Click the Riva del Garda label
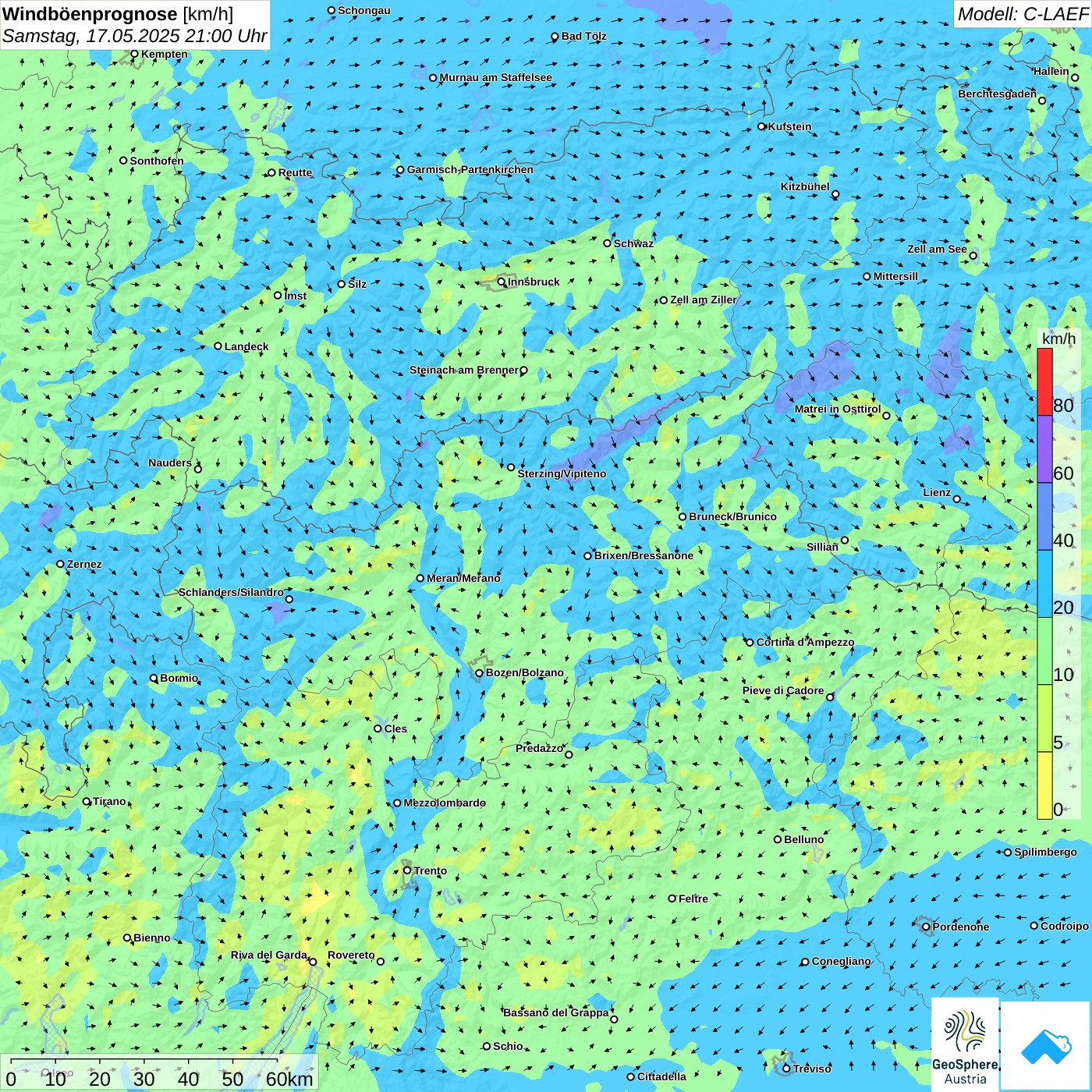 tap(268, 955)
